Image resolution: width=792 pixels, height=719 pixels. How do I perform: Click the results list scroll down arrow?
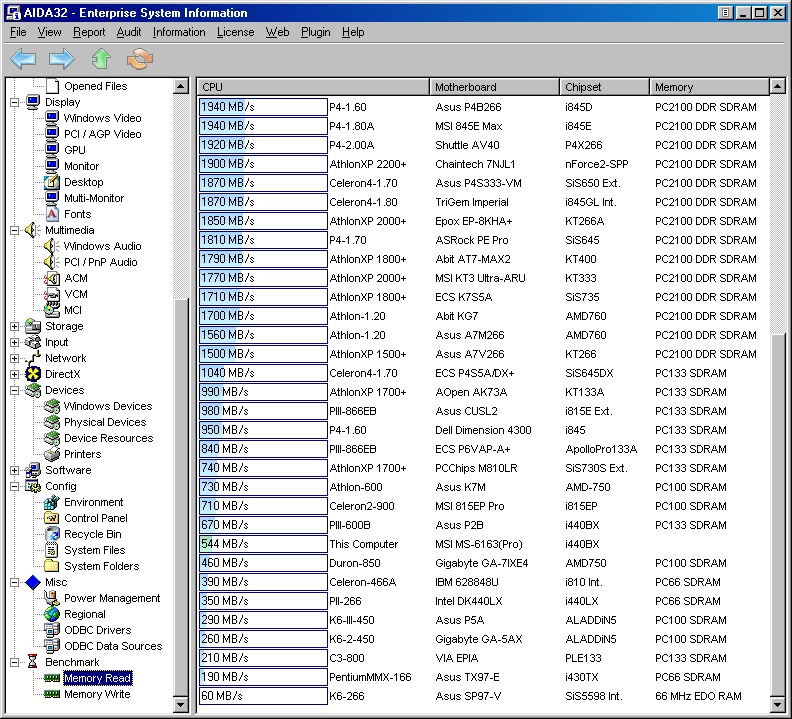pyautogui.click(x=777, y=707)
